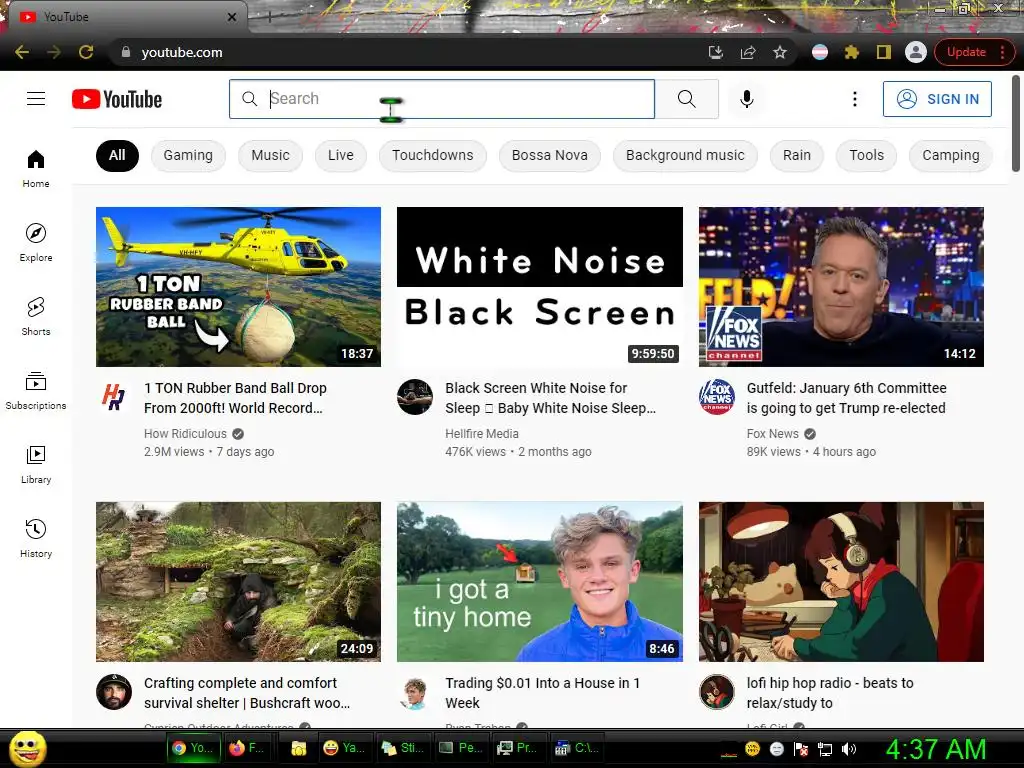The height and width of the screenshot is (768, 1024).
Task: Click the magnifier search submit button
Action: pos(686,99)
